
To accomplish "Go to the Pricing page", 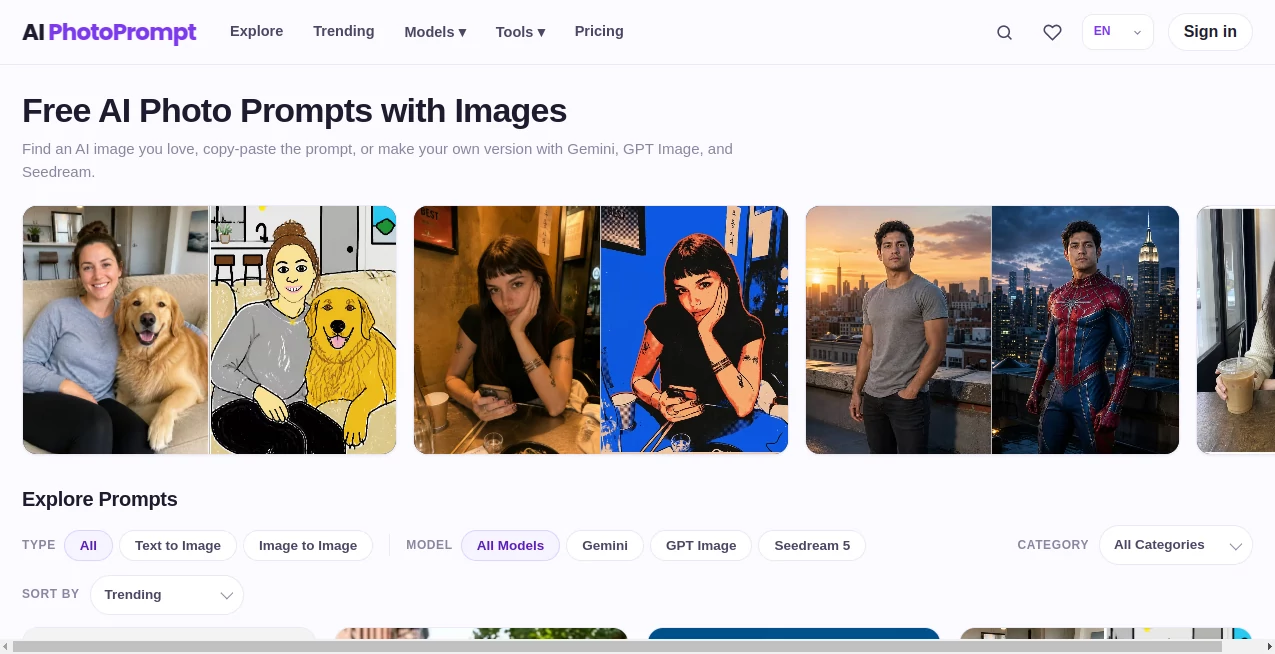I will point(599,31).
